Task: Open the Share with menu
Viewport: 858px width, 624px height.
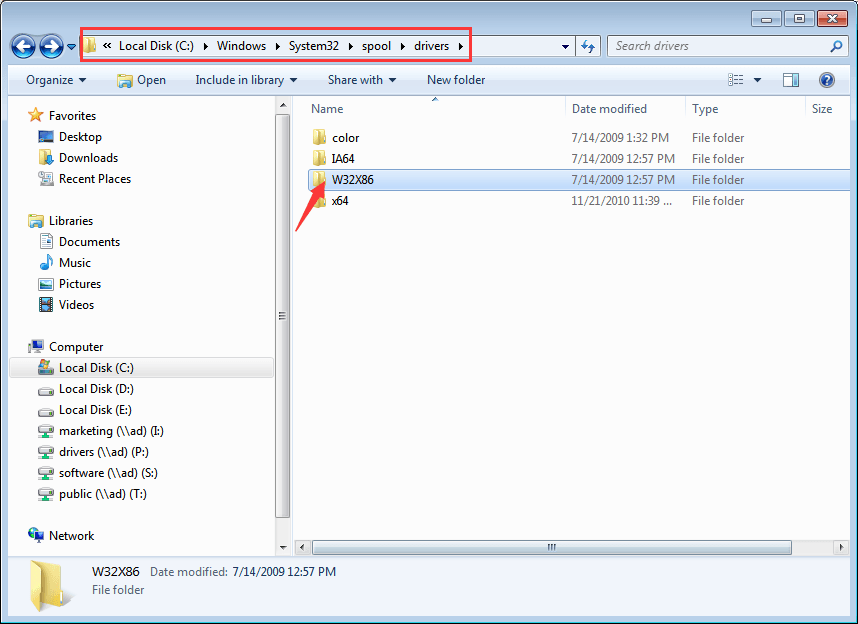Action: point(361,80)
